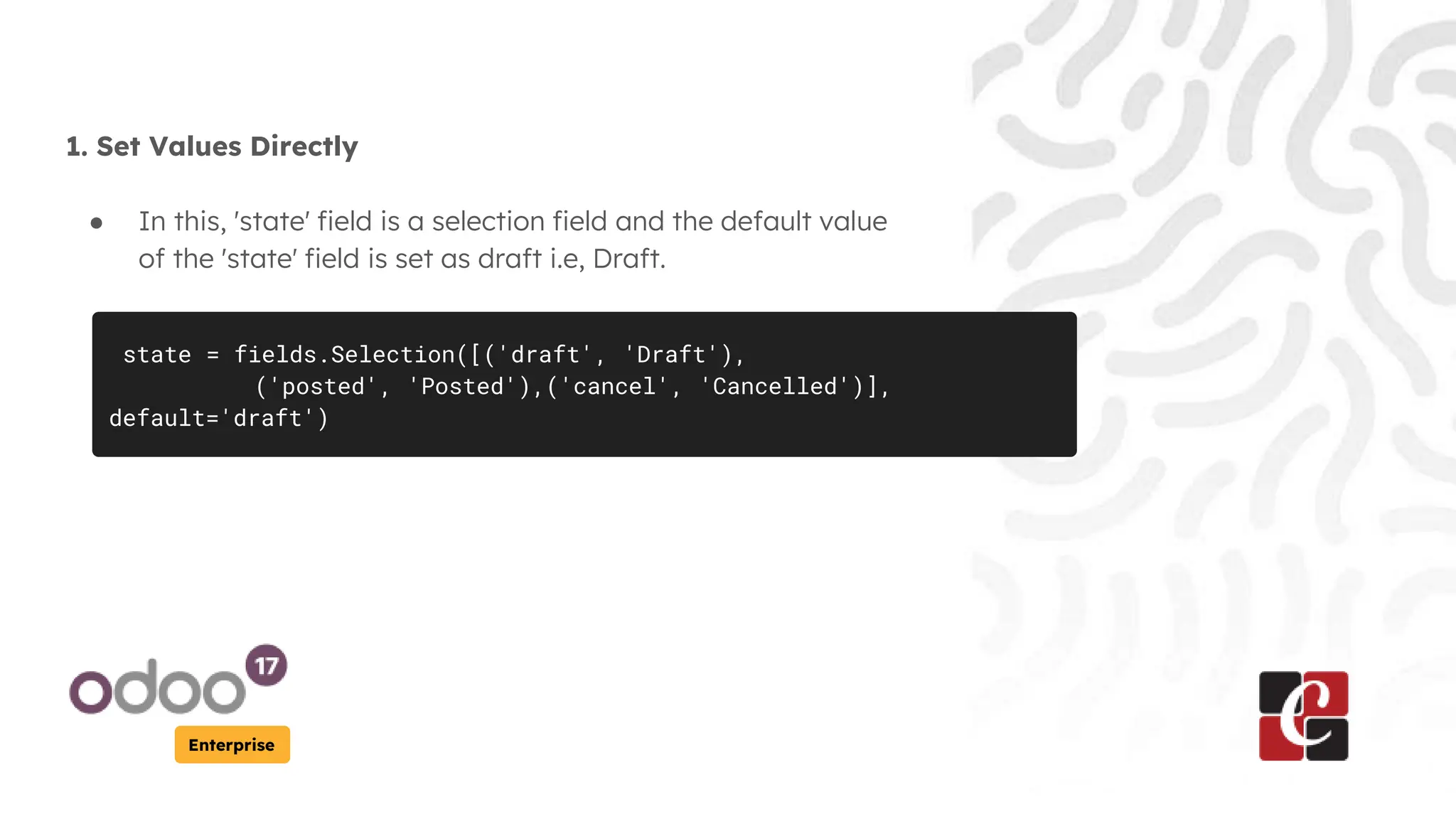
Task: Click the Cybrosys red and black logo
Action: pyautogui.click(x=1303, y=716)
